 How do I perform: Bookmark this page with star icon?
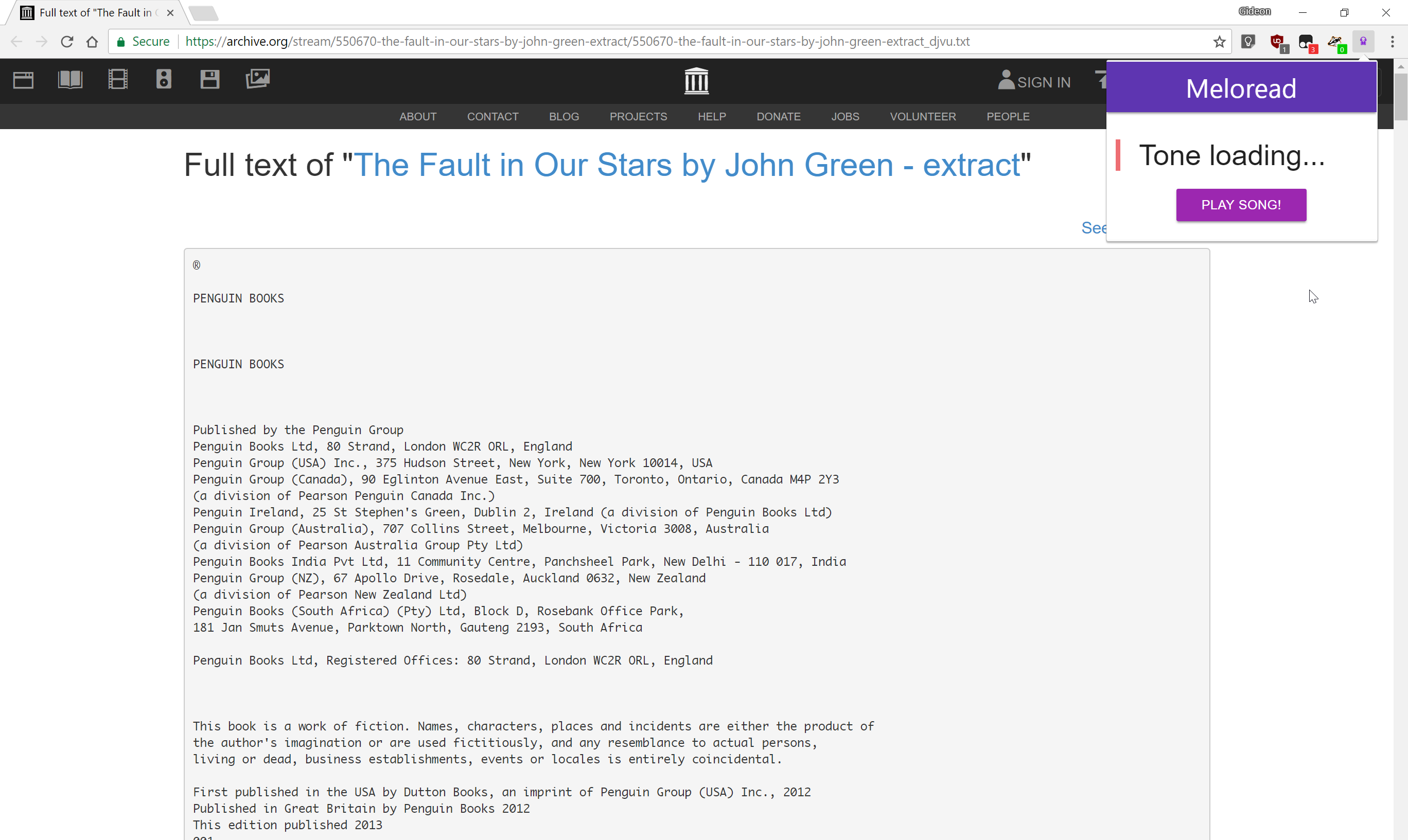tap(1219, 42)
